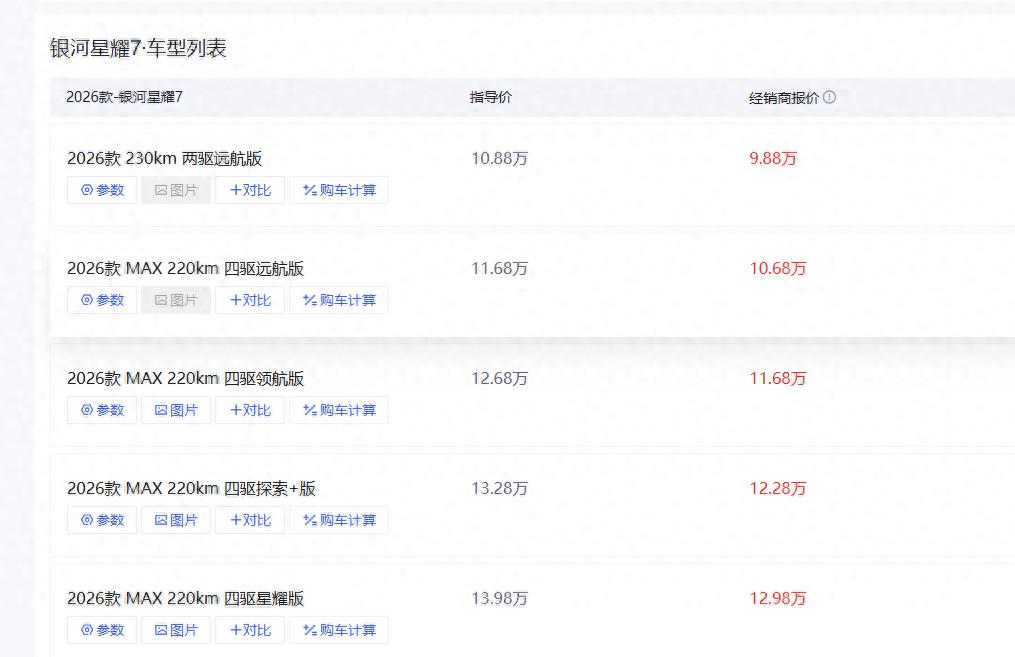Open 参数 for MAX 220km 四驱远航版
The height and width of the screenshot is (657, 1015).
click(102, 300)
